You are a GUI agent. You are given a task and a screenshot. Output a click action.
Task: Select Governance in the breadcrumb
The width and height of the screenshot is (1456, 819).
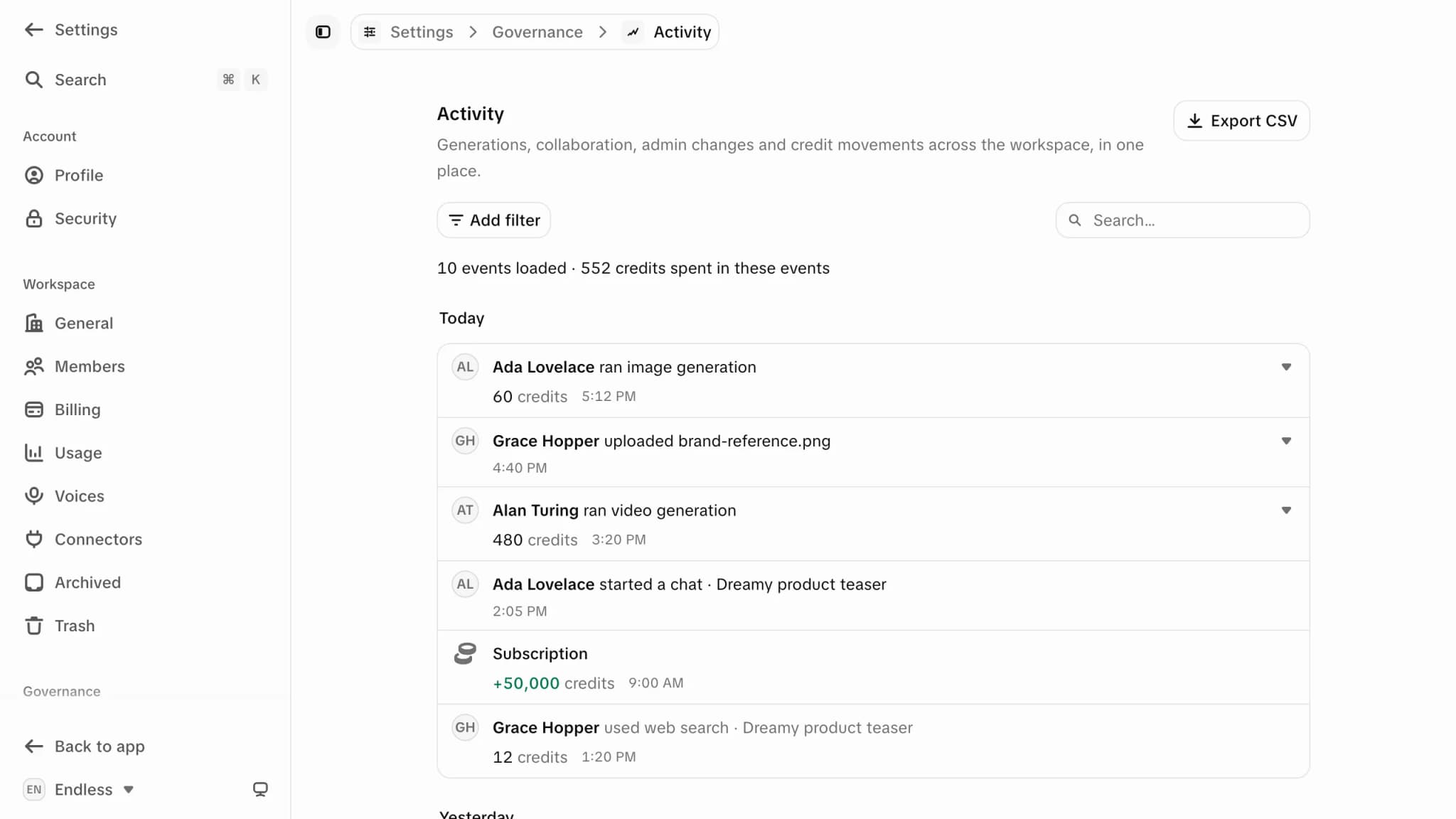coord(537,32)
